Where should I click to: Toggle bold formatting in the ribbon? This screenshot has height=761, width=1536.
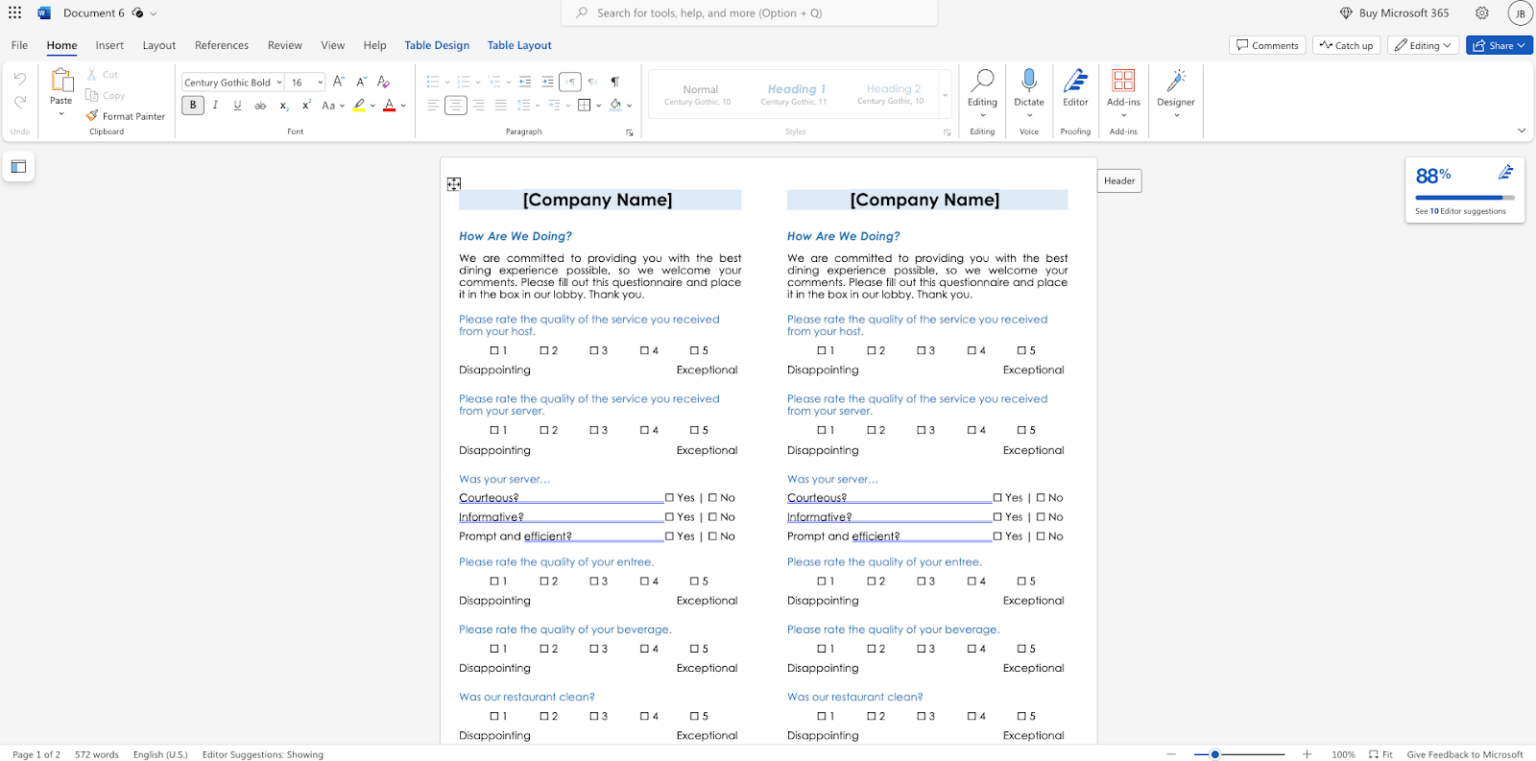[x=193, y=105]
